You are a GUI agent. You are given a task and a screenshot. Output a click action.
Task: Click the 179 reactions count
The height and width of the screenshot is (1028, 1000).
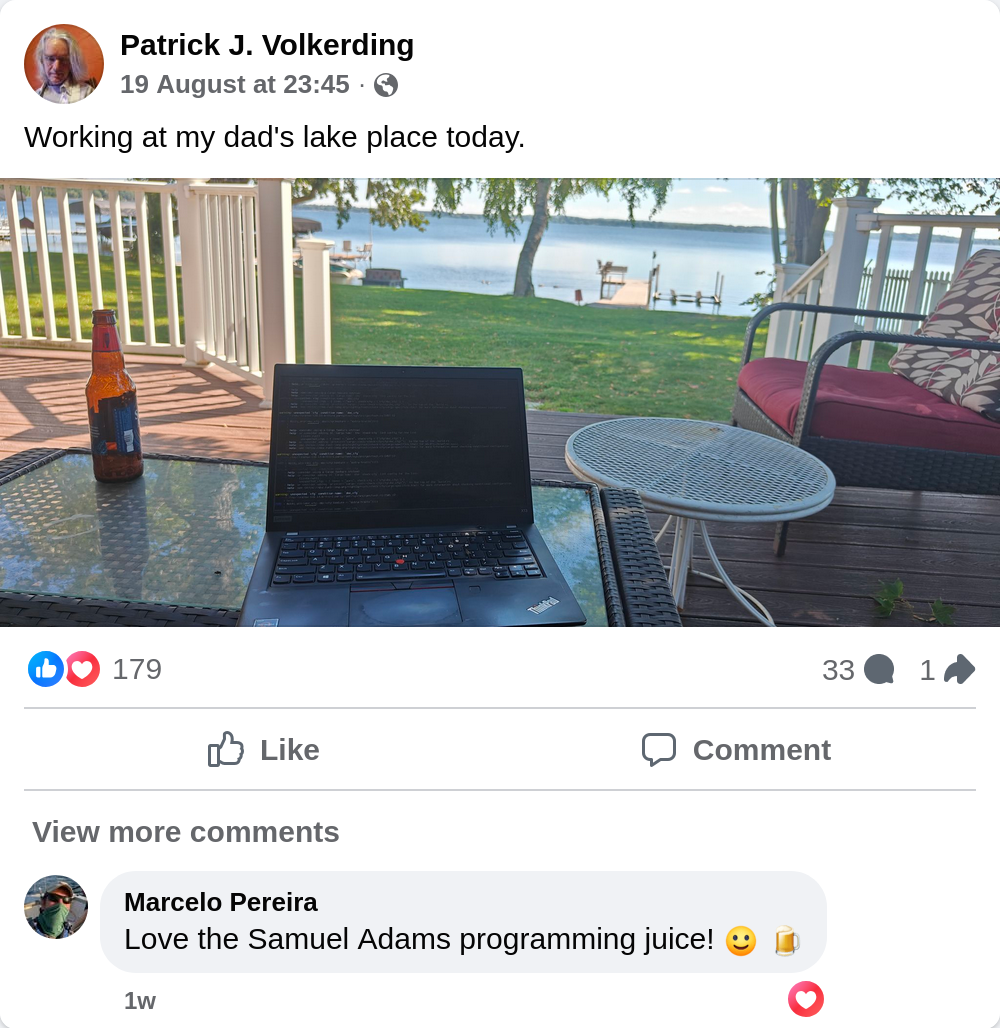point(137,669)
